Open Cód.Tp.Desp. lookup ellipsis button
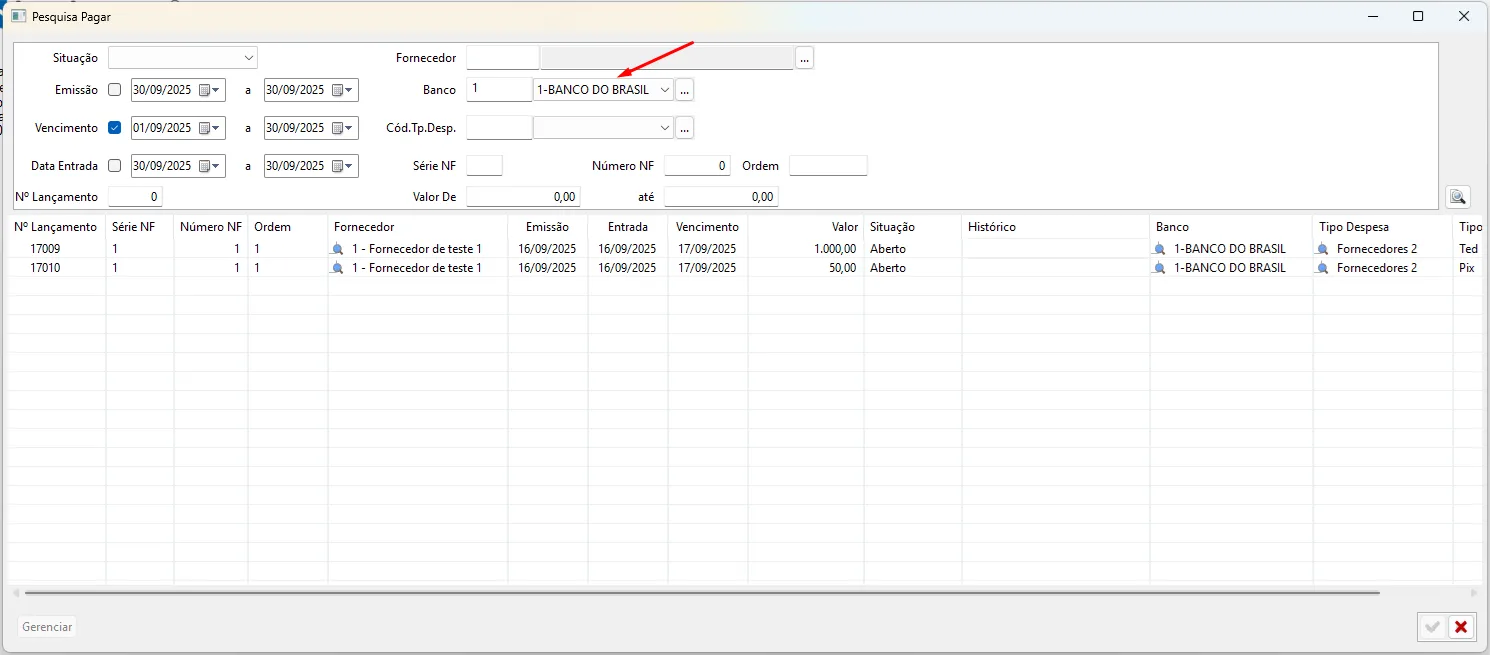 pyautogui.click(x=684, y=128)
